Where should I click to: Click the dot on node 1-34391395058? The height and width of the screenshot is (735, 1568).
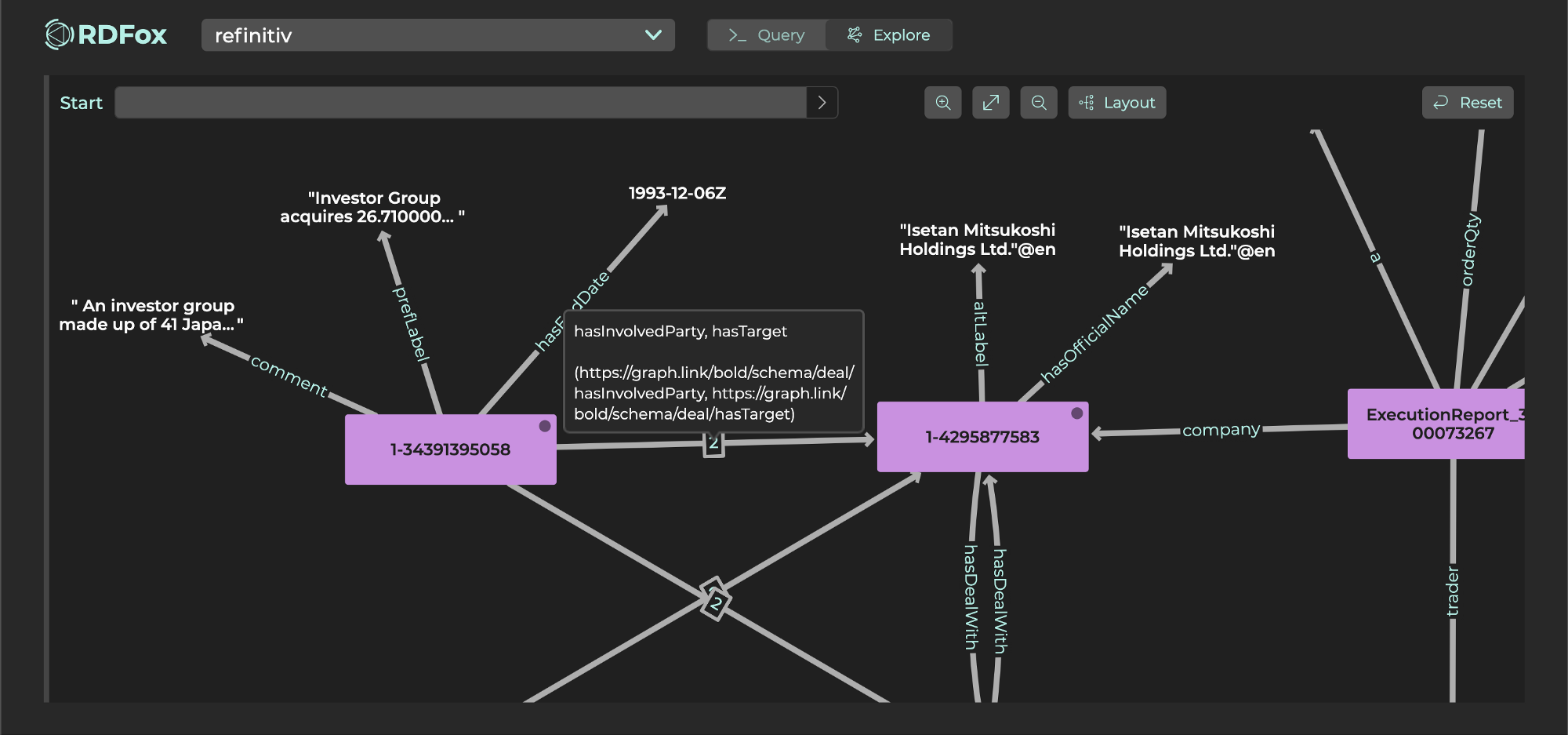(545, 426)
